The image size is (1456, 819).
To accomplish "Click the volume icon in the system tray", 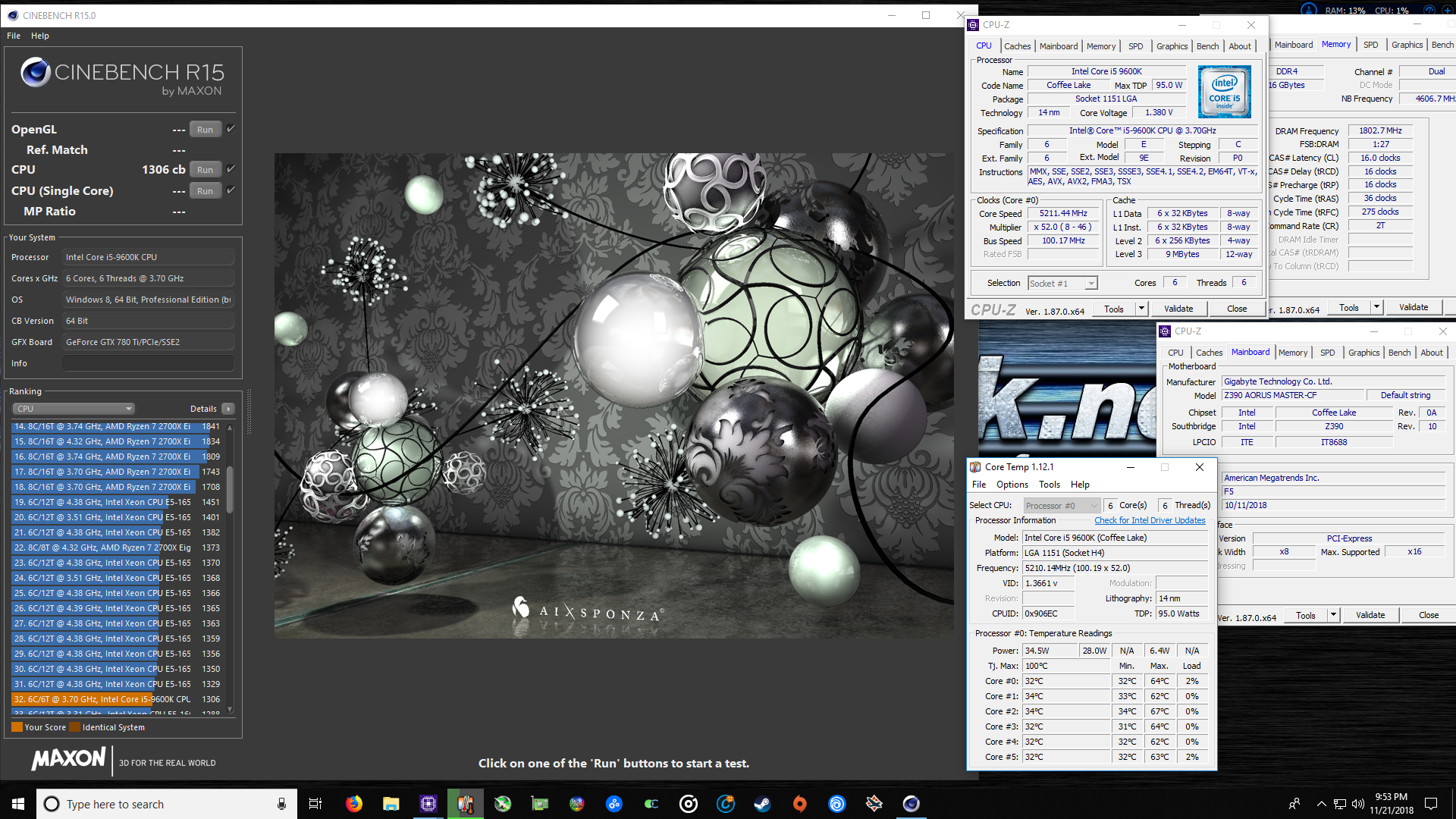I will [x=1357, y=804].
